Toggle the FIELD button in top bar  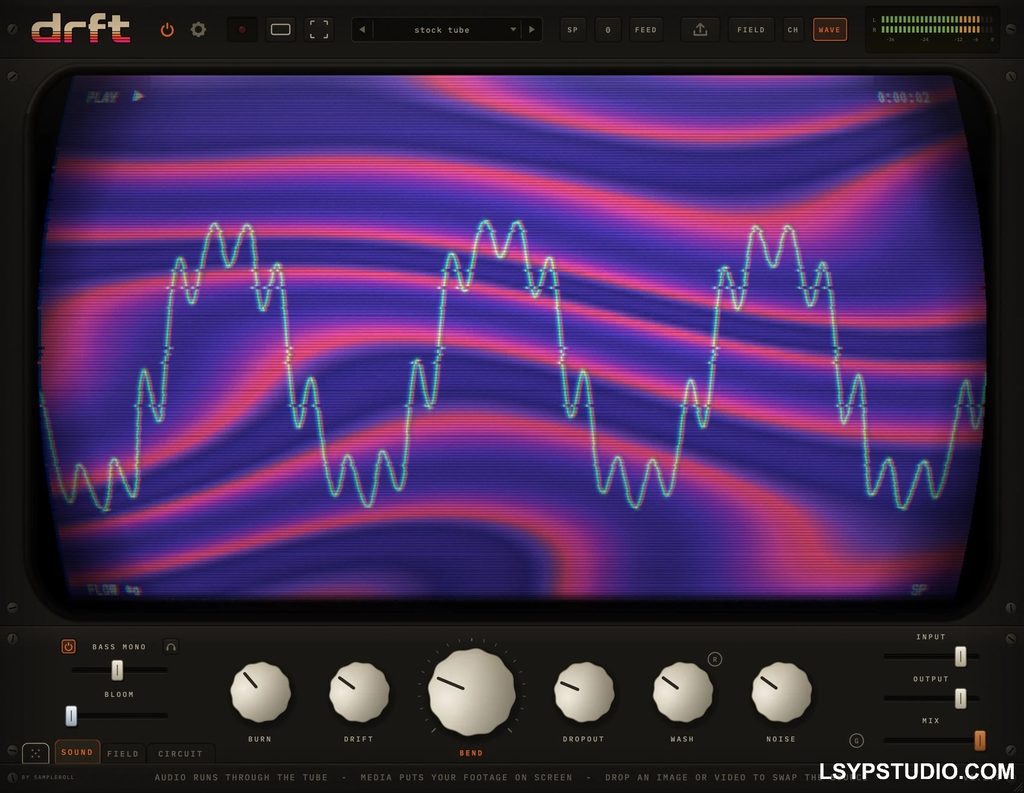[751, 29]
